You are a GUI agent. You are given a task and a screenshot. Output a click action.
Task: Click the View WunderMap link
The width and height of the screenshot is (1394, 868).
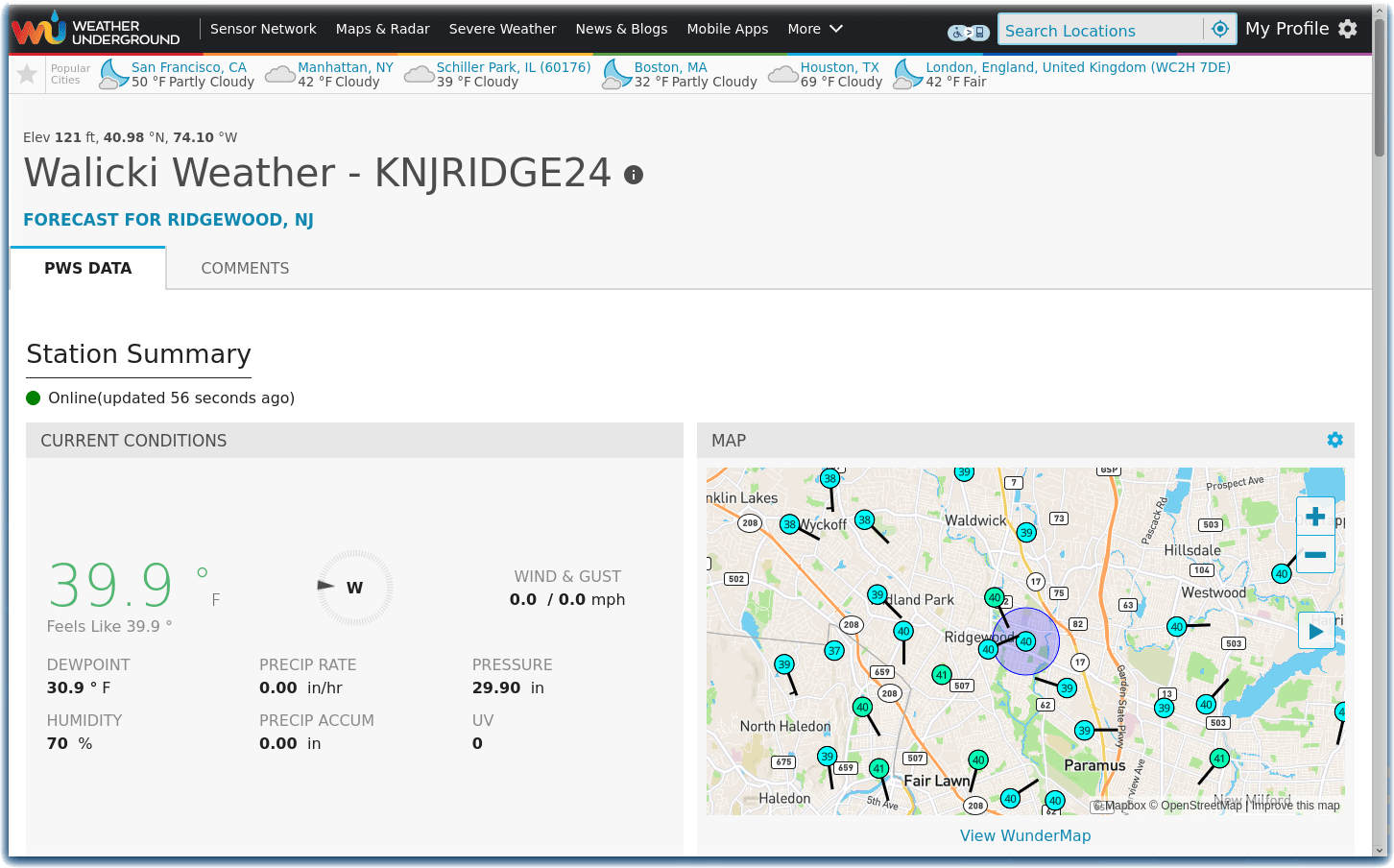[x=1025, y=835]
